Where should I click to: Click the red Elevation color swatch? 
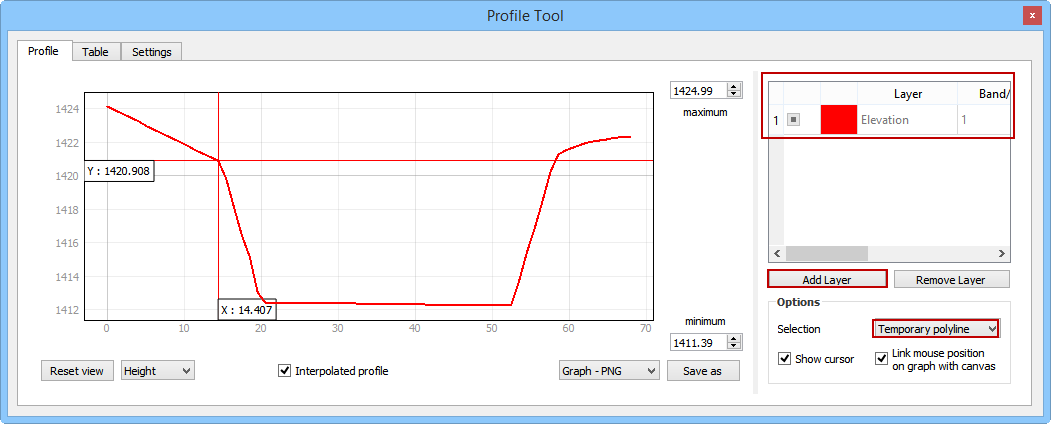[838, 120]
